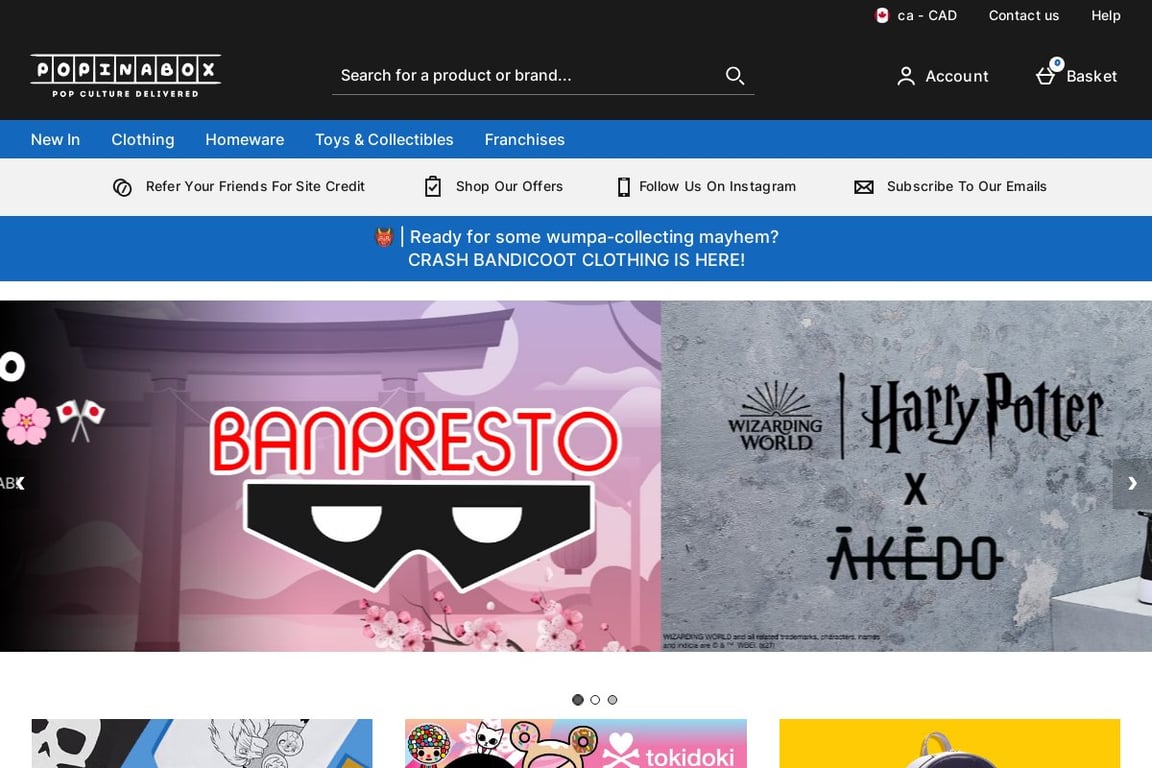1152x768 pixels.
Task: Click the clipboard offers icon
Action: click(433, 187)
